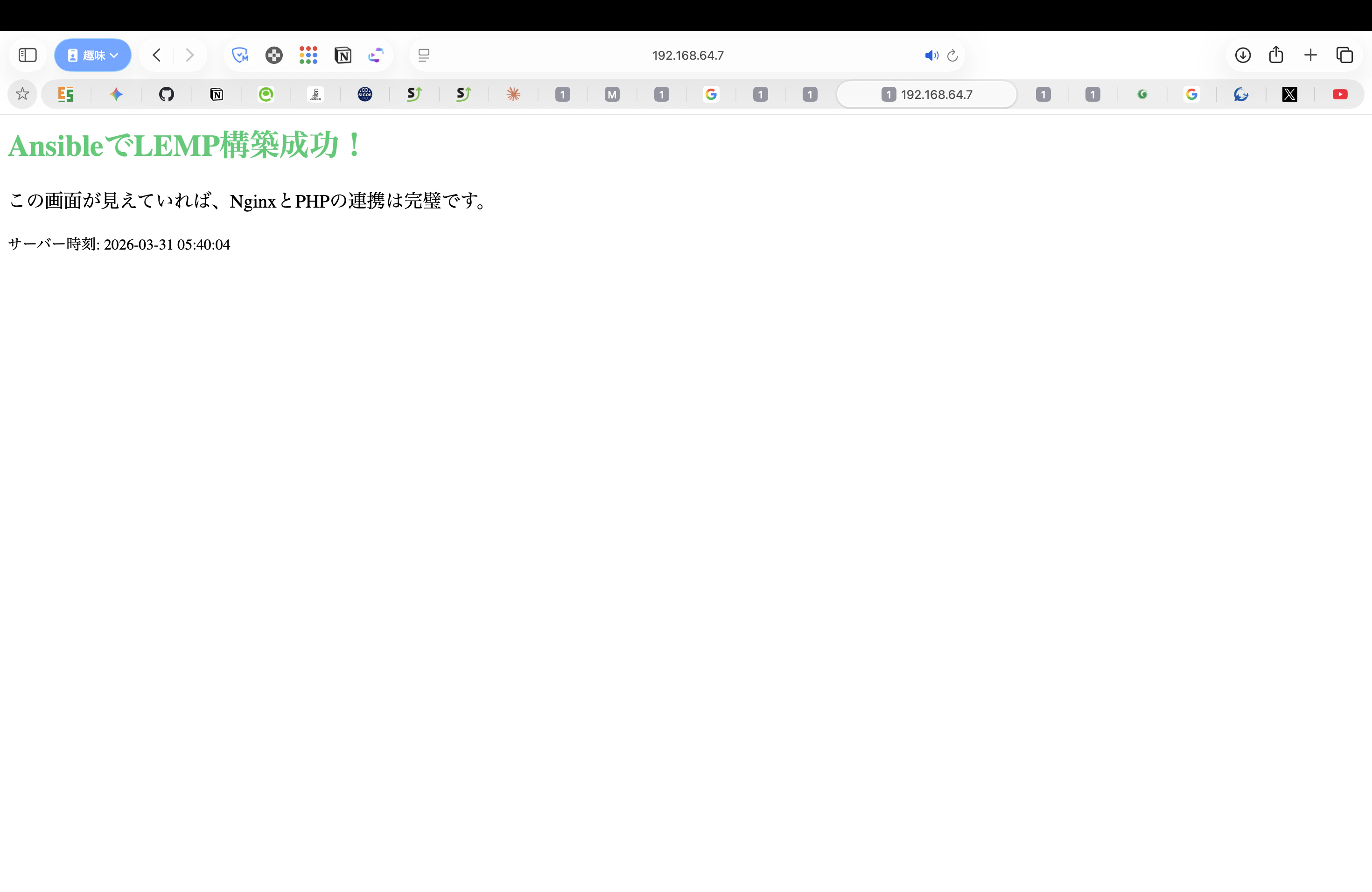Select the green heading AnsibleでLEMP構築成功！
This screenshot has height=892, width=1372.
click(183, 145)
